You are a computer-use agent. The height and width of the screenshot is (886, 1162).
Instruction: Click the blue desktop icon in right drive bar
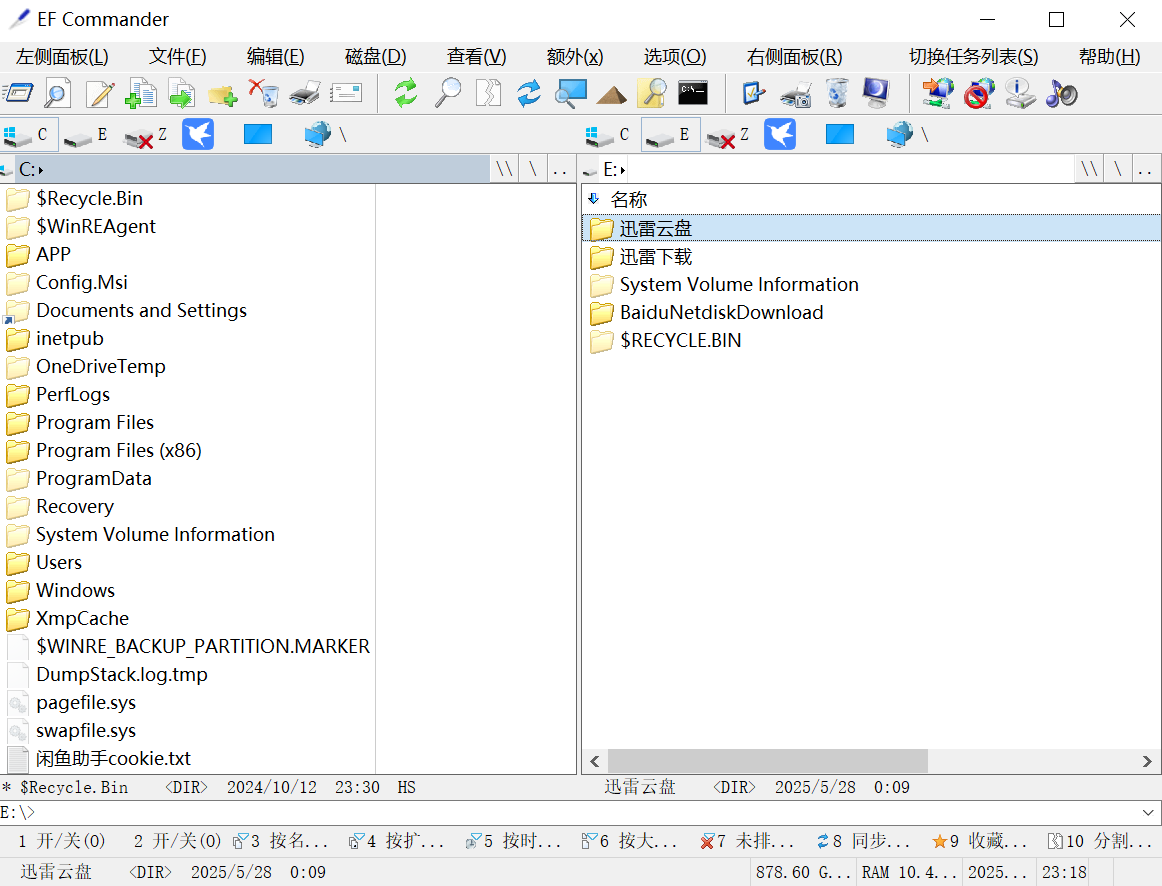click(840, 134)
